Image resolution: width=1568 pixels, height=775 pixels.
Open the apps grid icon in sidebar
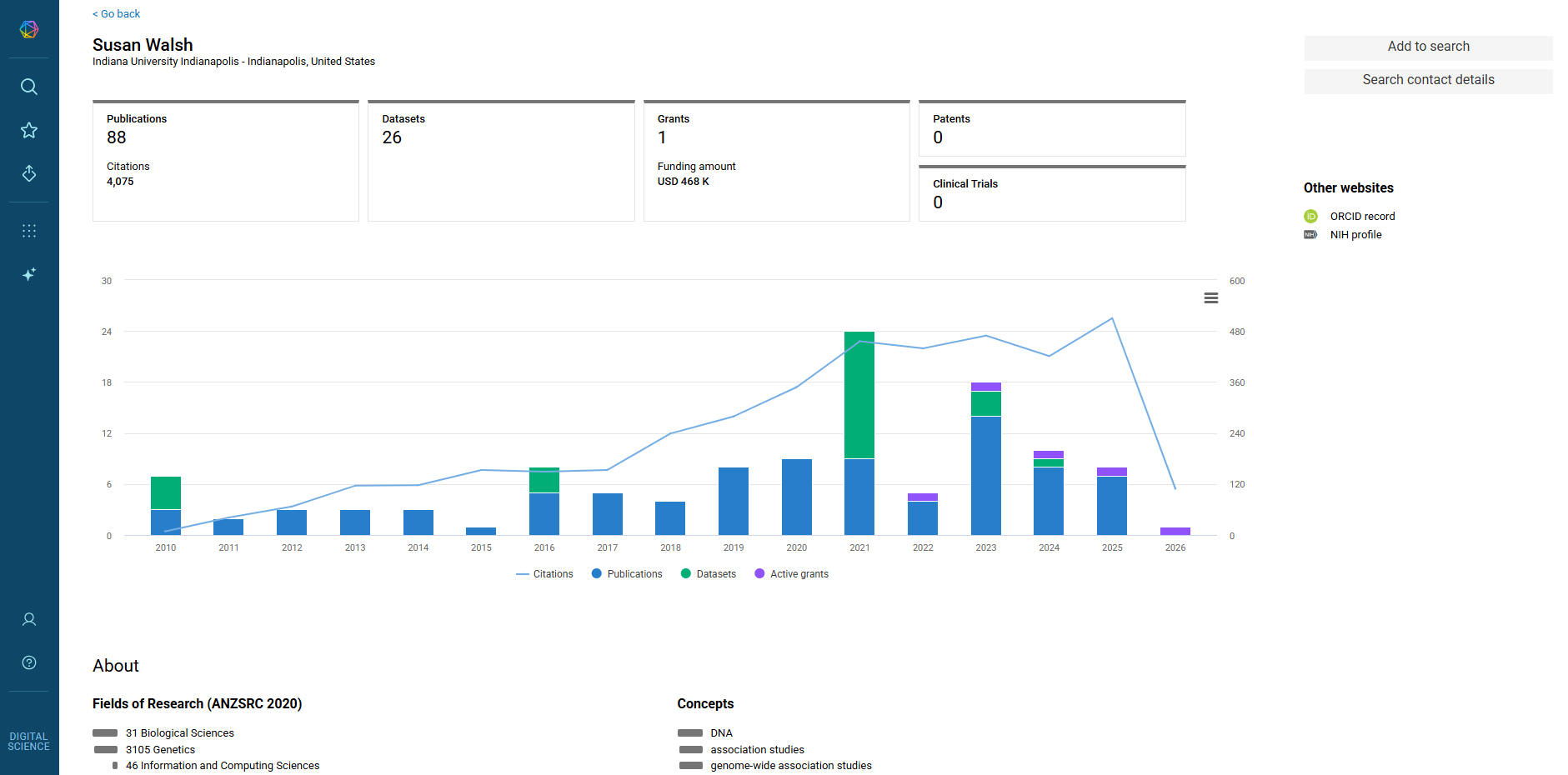[x=28, y=231]
